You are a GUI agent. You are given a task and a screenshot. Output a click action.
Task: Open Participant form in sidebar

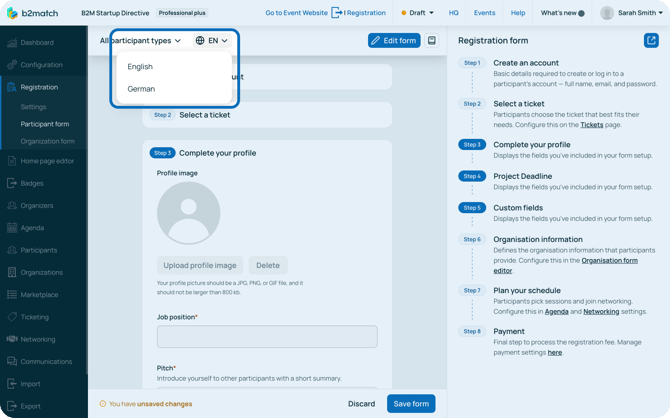pos(45,124)
